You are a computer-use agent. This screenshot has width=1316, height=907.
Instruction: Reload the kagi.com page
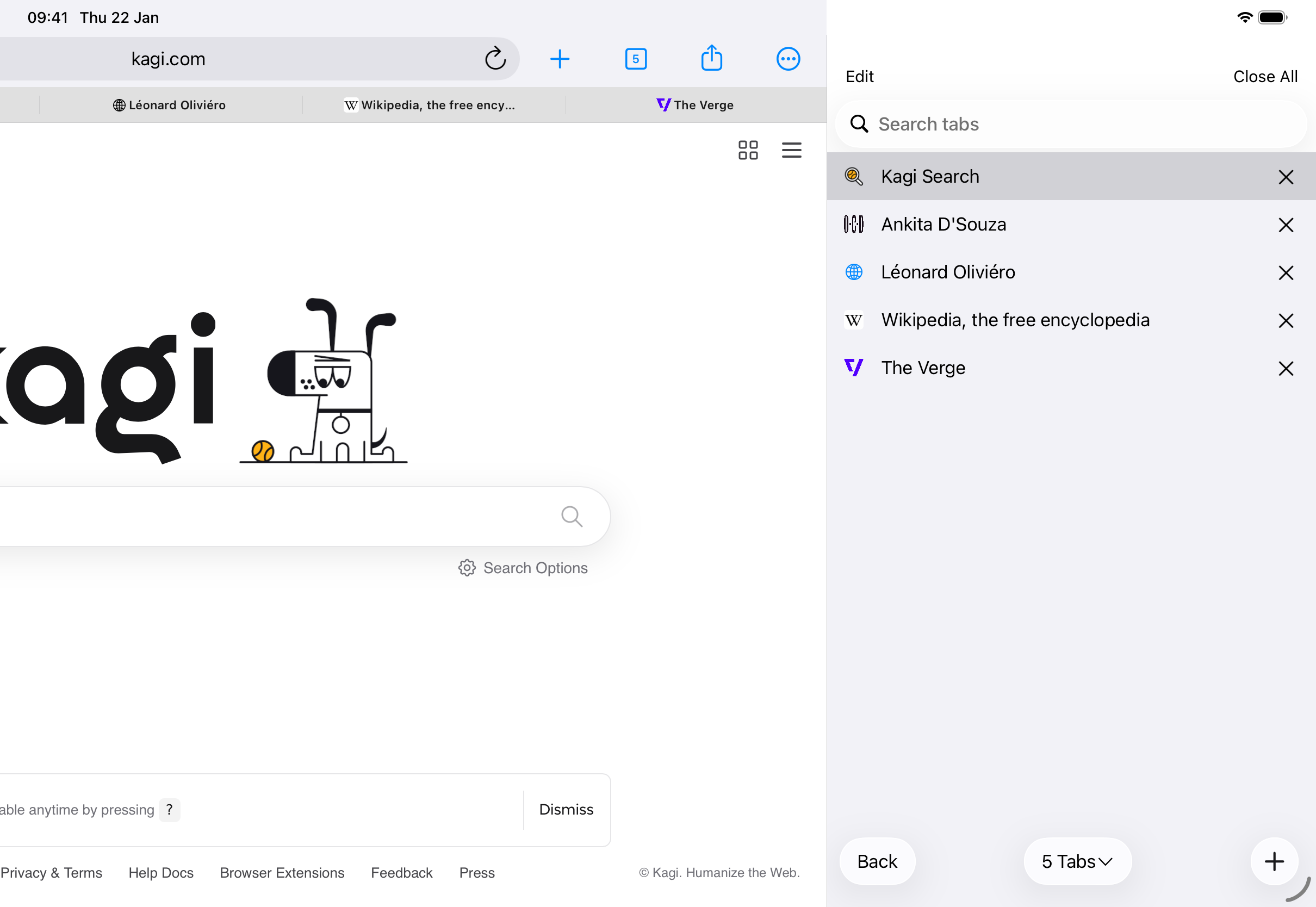(x=495, y=58)
